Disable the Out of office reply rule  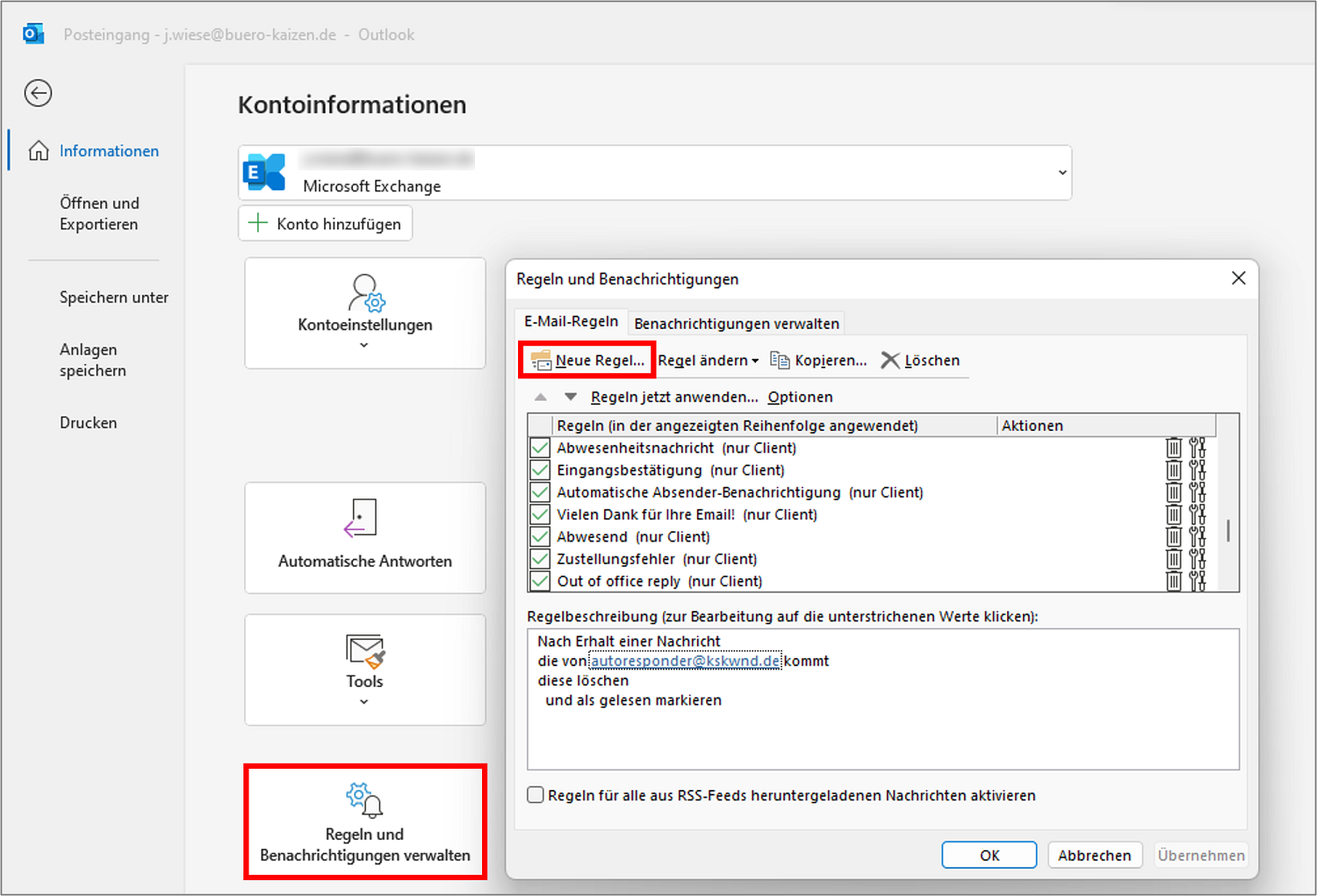[540, 580]
